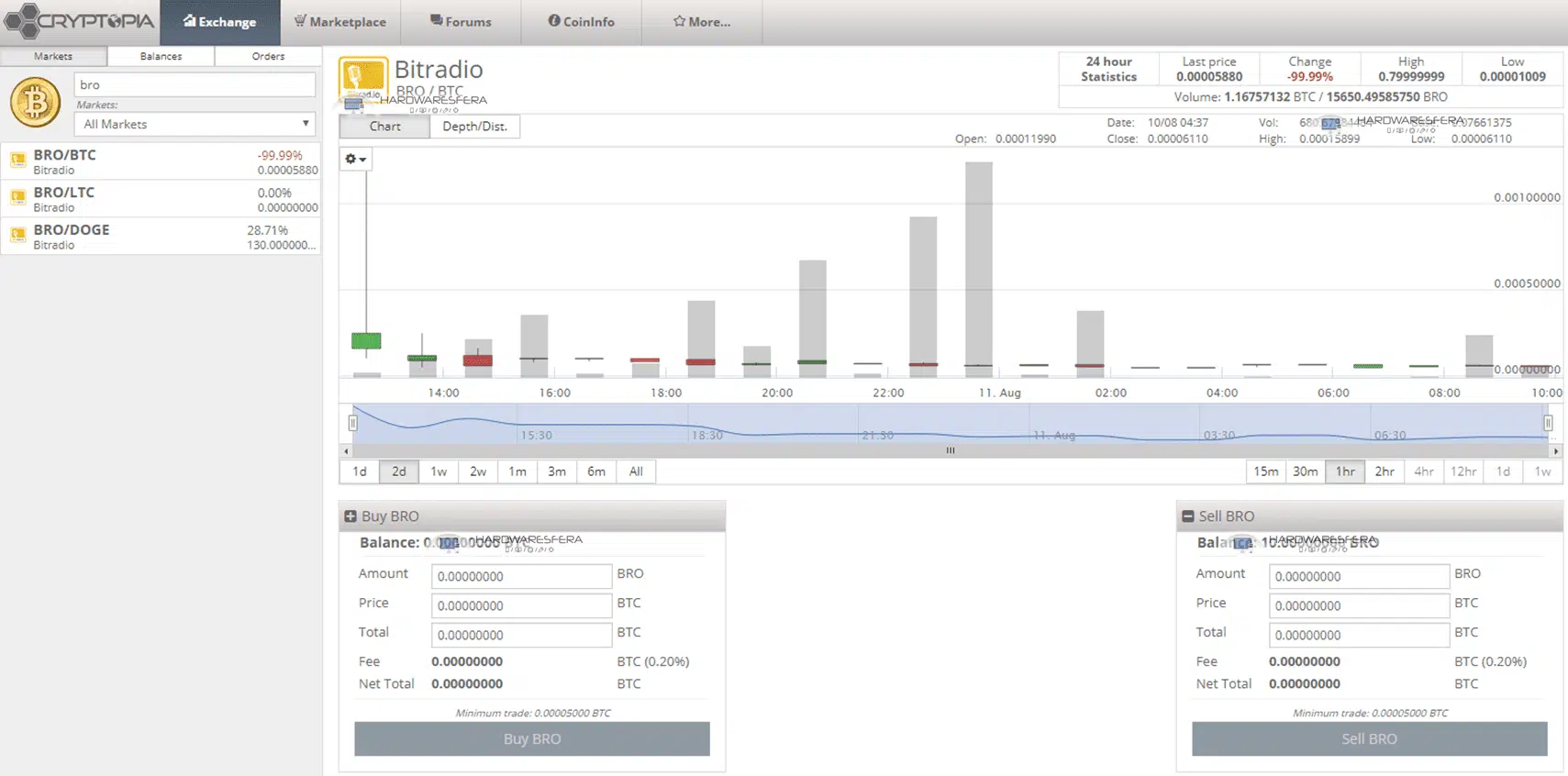Viewport: 1568px width, 776px height.
Task: Select the 15m candle interval
Action: (x=1266, y=471)
